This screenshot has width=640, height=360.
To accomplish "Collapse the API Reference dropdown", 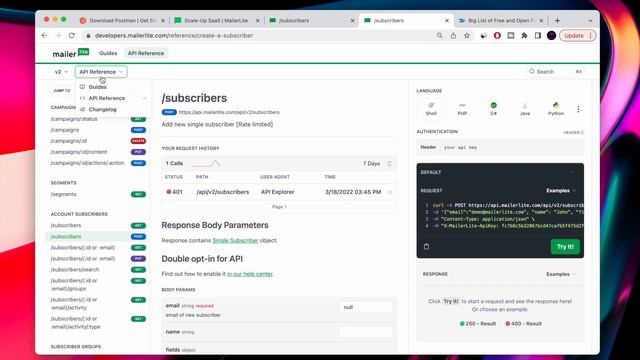I will point(101,72).
